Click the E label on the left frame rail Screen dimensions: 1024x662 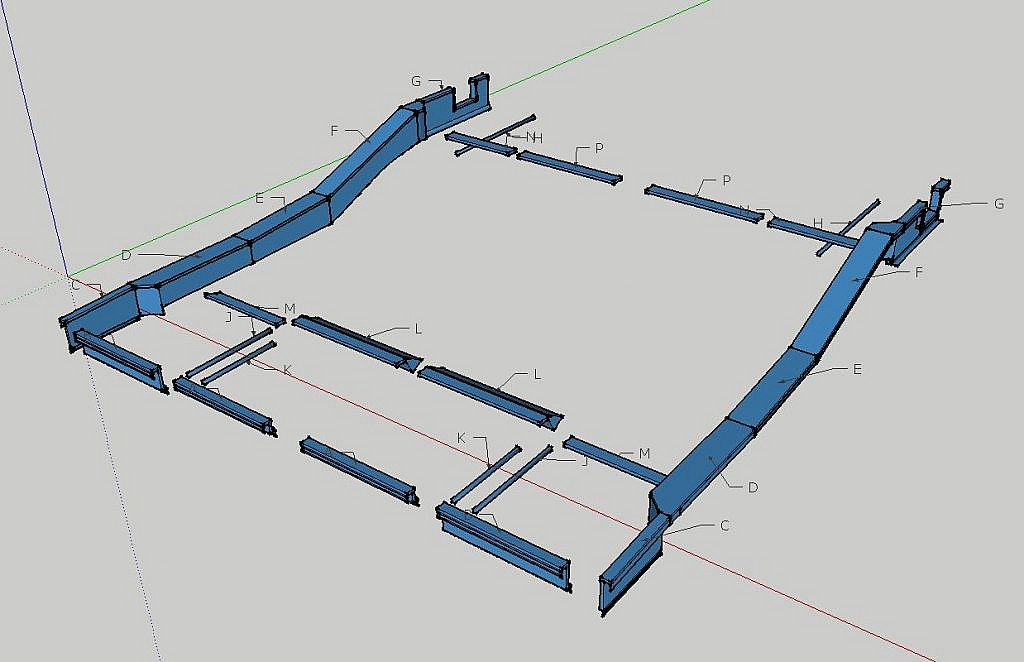[x=259, y=198]
